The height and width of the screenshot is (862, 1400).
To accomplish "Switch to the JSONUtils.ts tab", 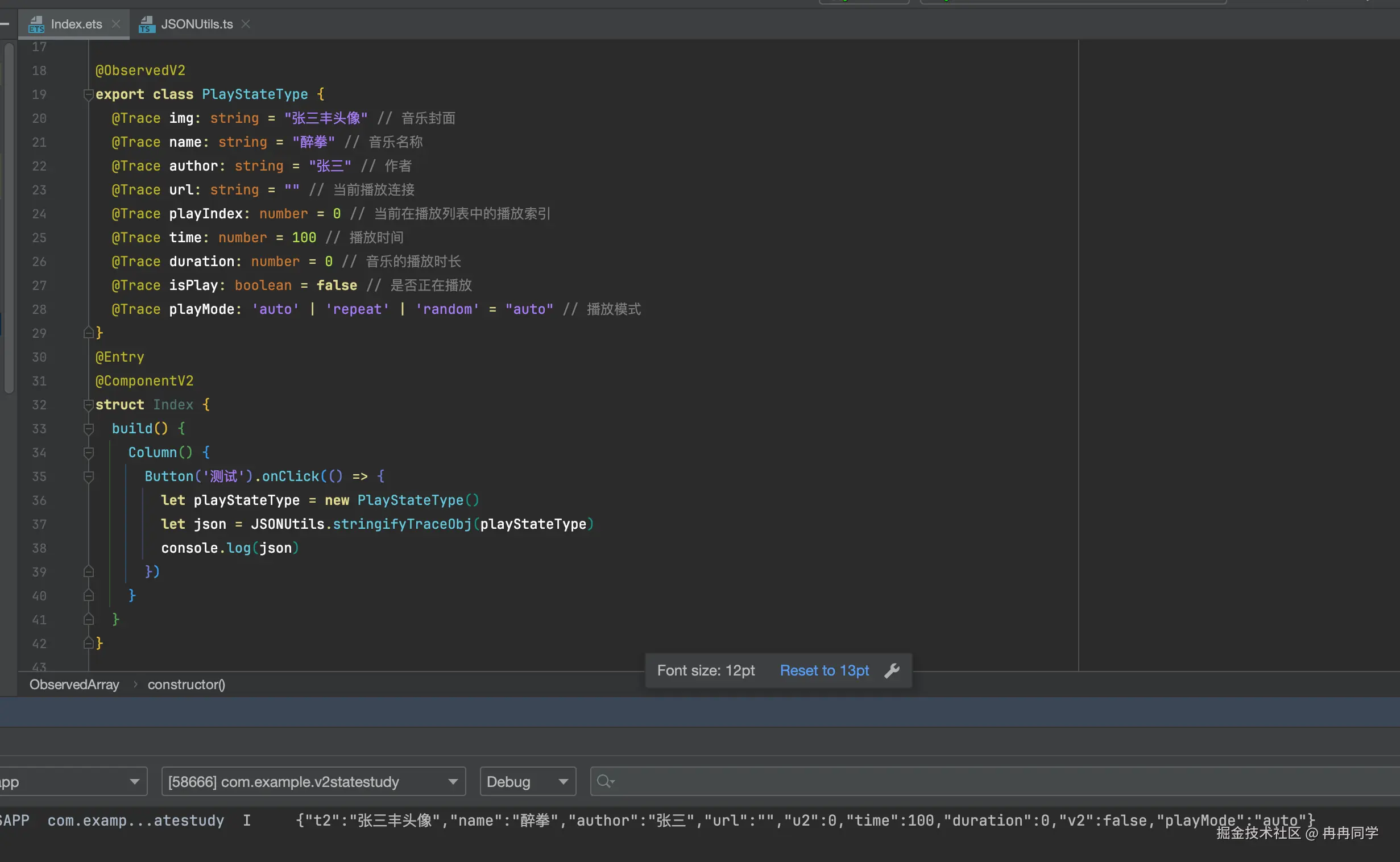I will tap(197, 24).
